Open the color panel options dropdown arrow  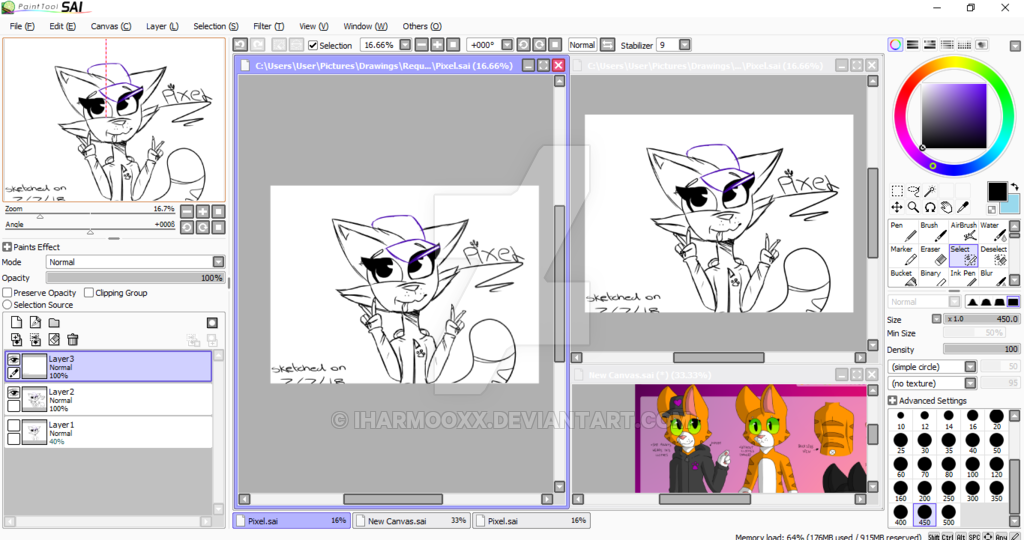(1015, 46)
